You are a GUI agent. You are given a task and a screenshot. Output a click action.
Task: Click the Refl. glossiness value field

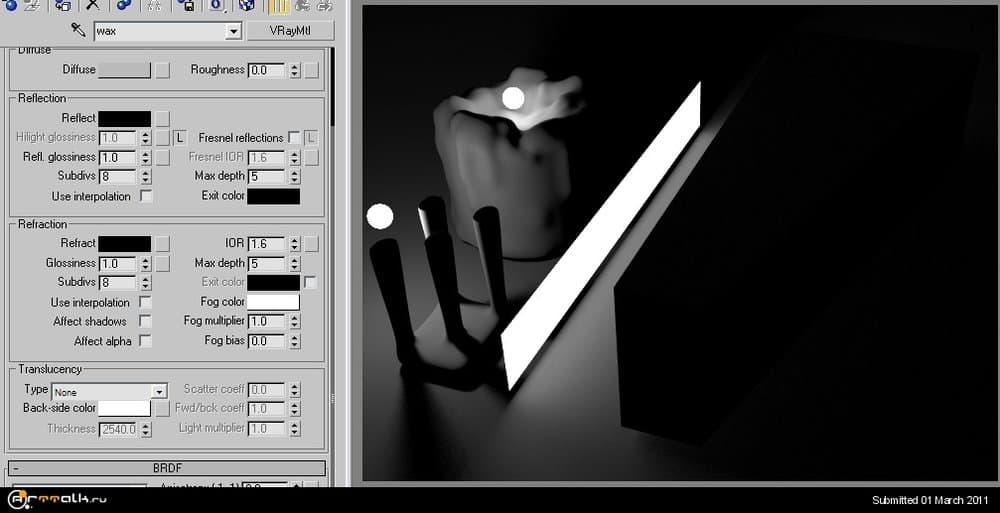click(x=117, y=157)
